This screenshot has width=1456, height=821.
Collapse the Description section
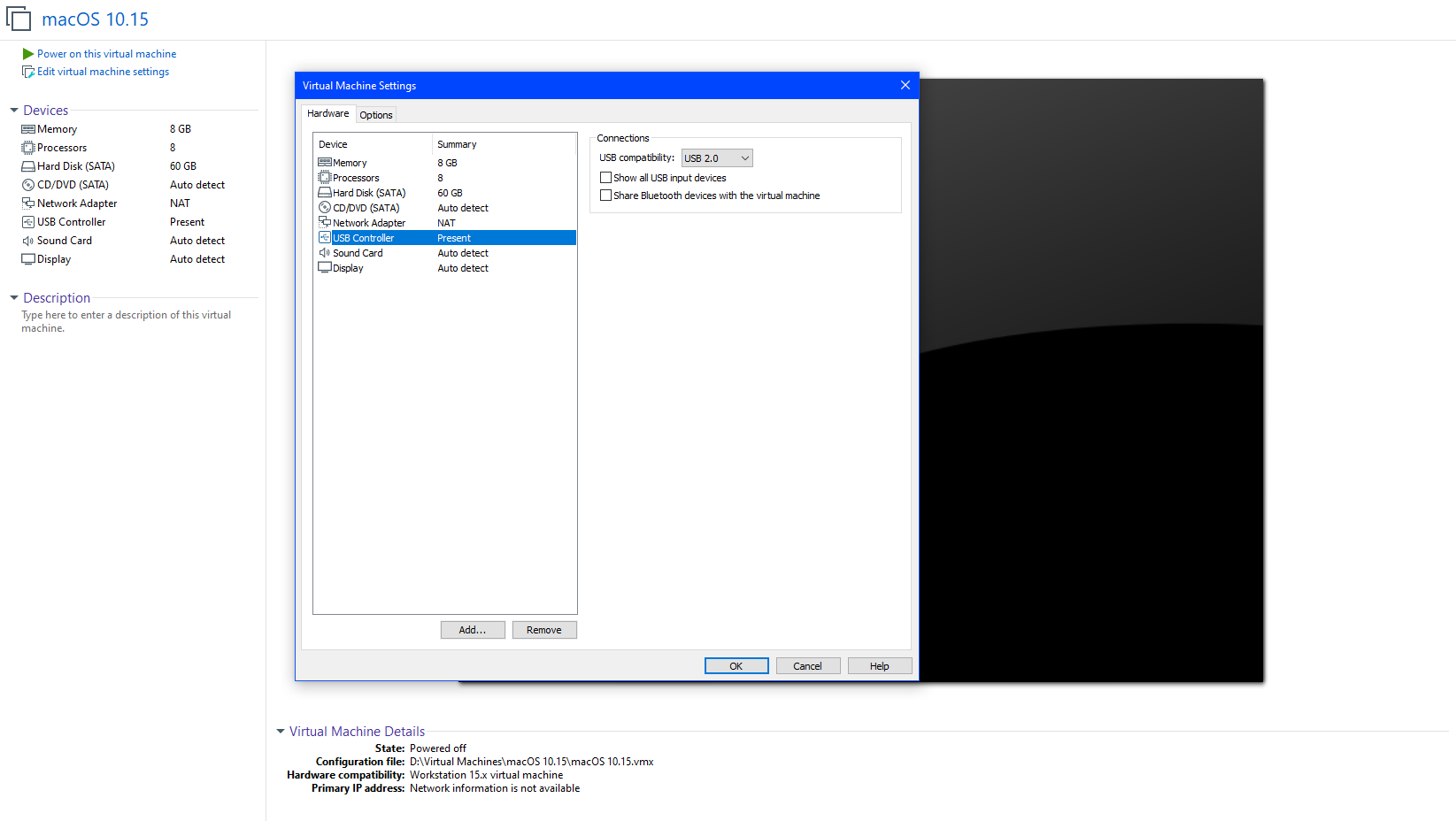pos(14,298)
